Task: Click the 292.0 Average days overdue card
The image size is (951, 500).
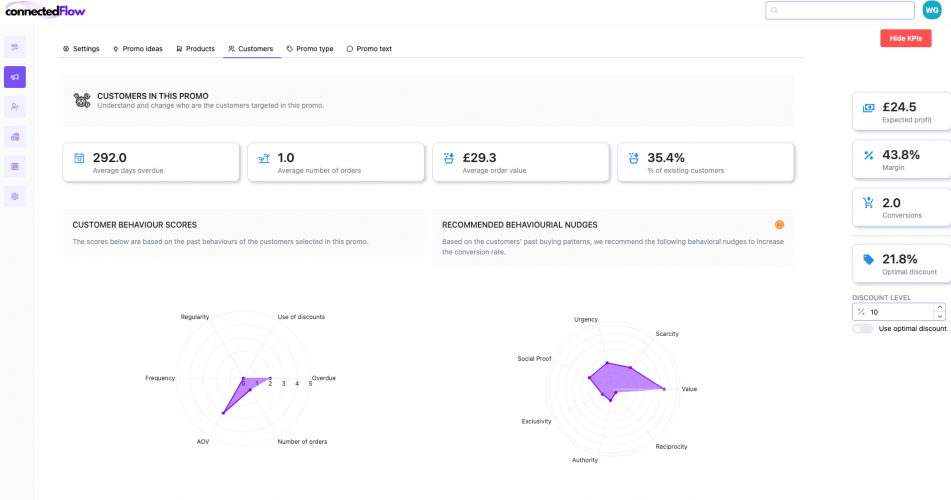Action: point(151,162)
